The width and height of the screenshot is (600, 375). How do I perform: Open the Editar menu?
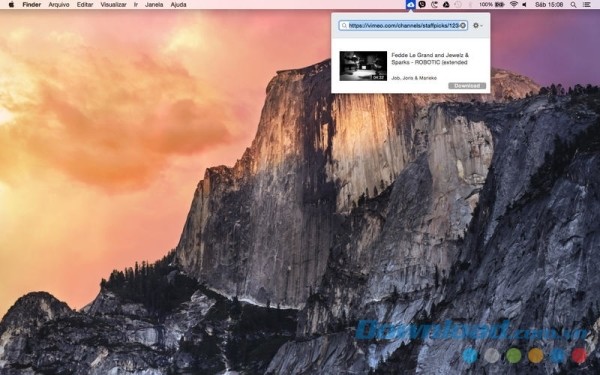(85, 5)
